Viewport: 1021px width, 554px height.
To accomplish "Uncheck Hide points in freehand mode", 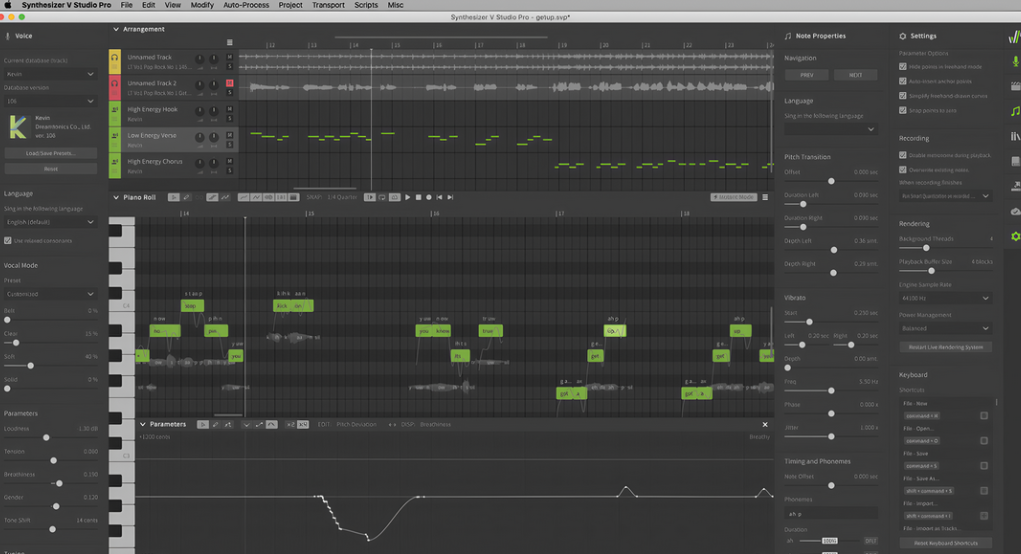I will [x=902, y=66].
